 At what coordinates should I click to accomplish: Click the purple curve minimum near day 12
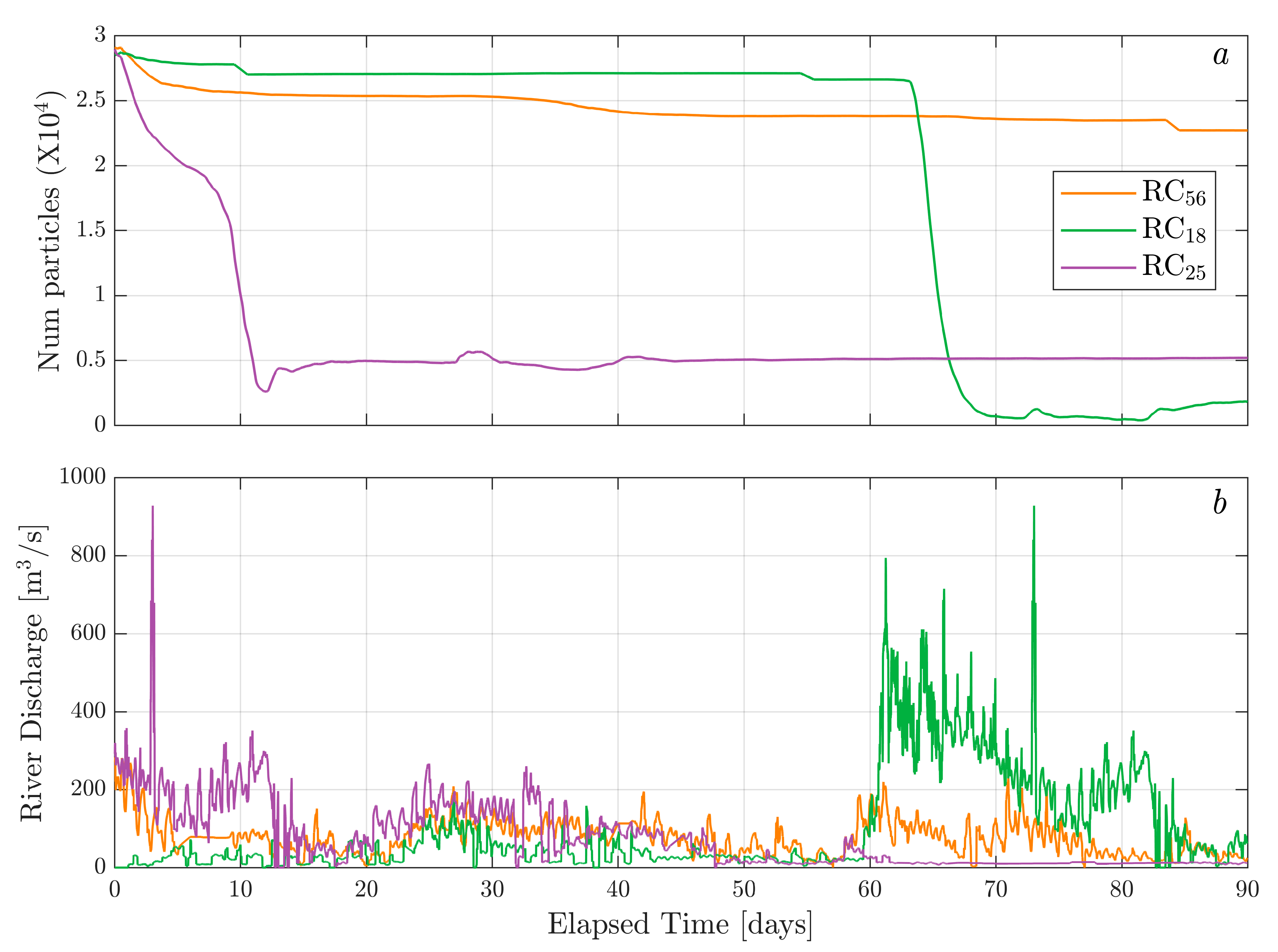266,391
